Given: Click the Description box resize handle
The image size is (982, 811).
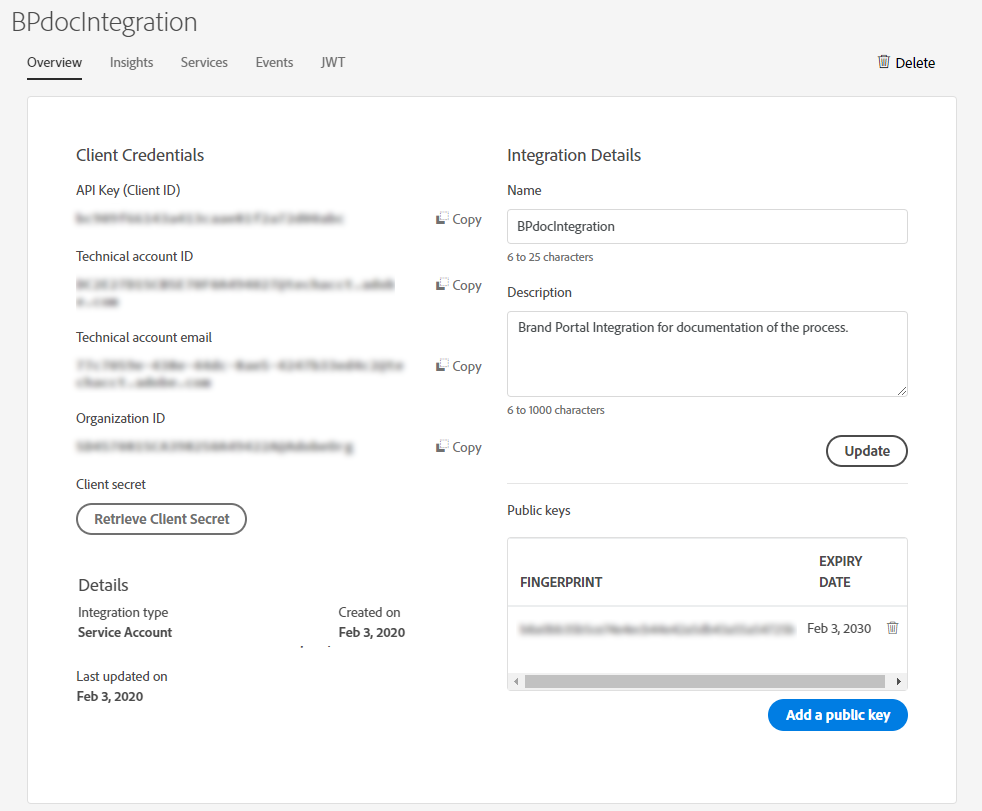Looking at the screenshot, I should [x=902, y=390].
